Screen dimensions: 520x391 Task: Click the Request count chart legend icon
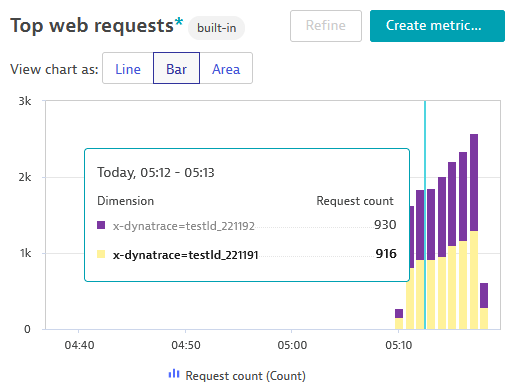click(174, 374)
